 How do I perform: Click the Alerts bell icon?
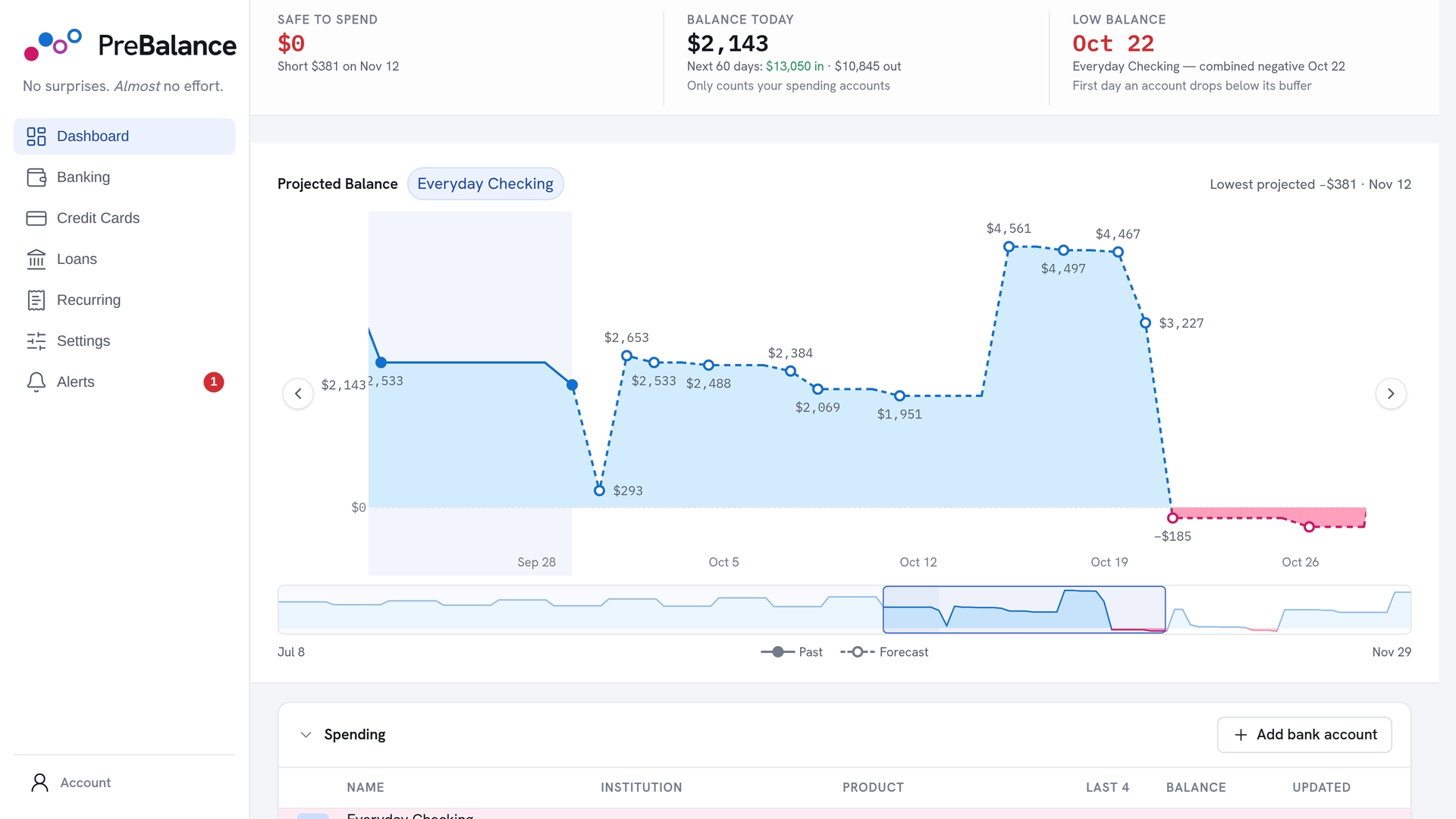tap(36, 382)
